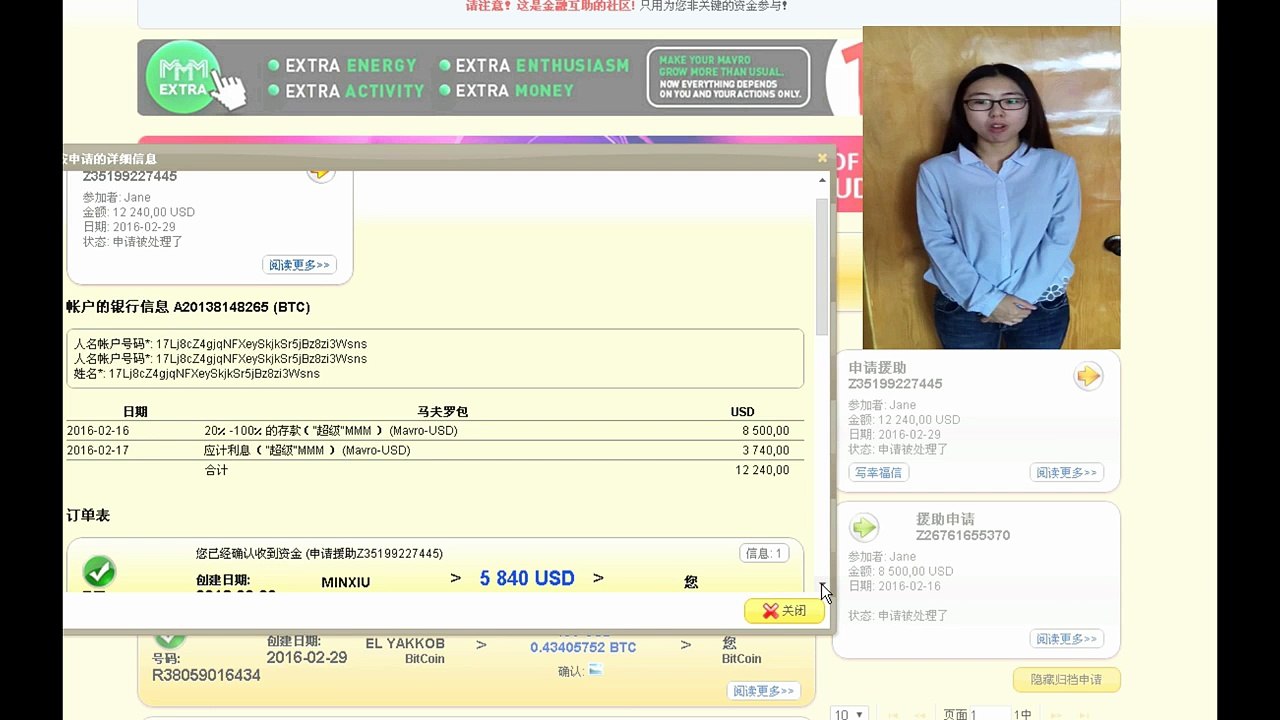Click the 隐藏归档申请 button
This screenshot has height=720, width=1280.
pyautogui.click(x=1066, y=679)
